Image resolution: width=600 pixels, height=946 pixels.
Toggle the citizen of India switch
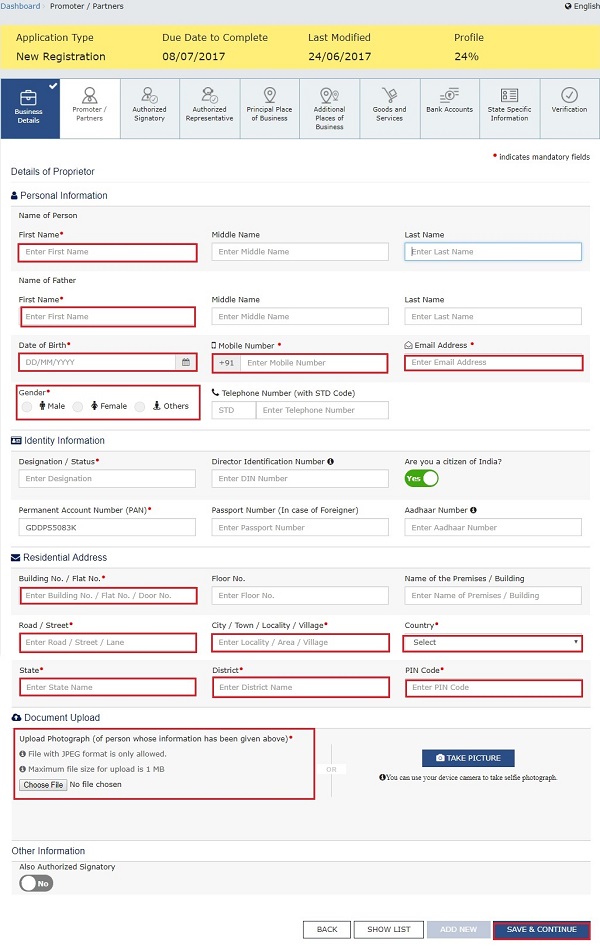pos(421,479)
